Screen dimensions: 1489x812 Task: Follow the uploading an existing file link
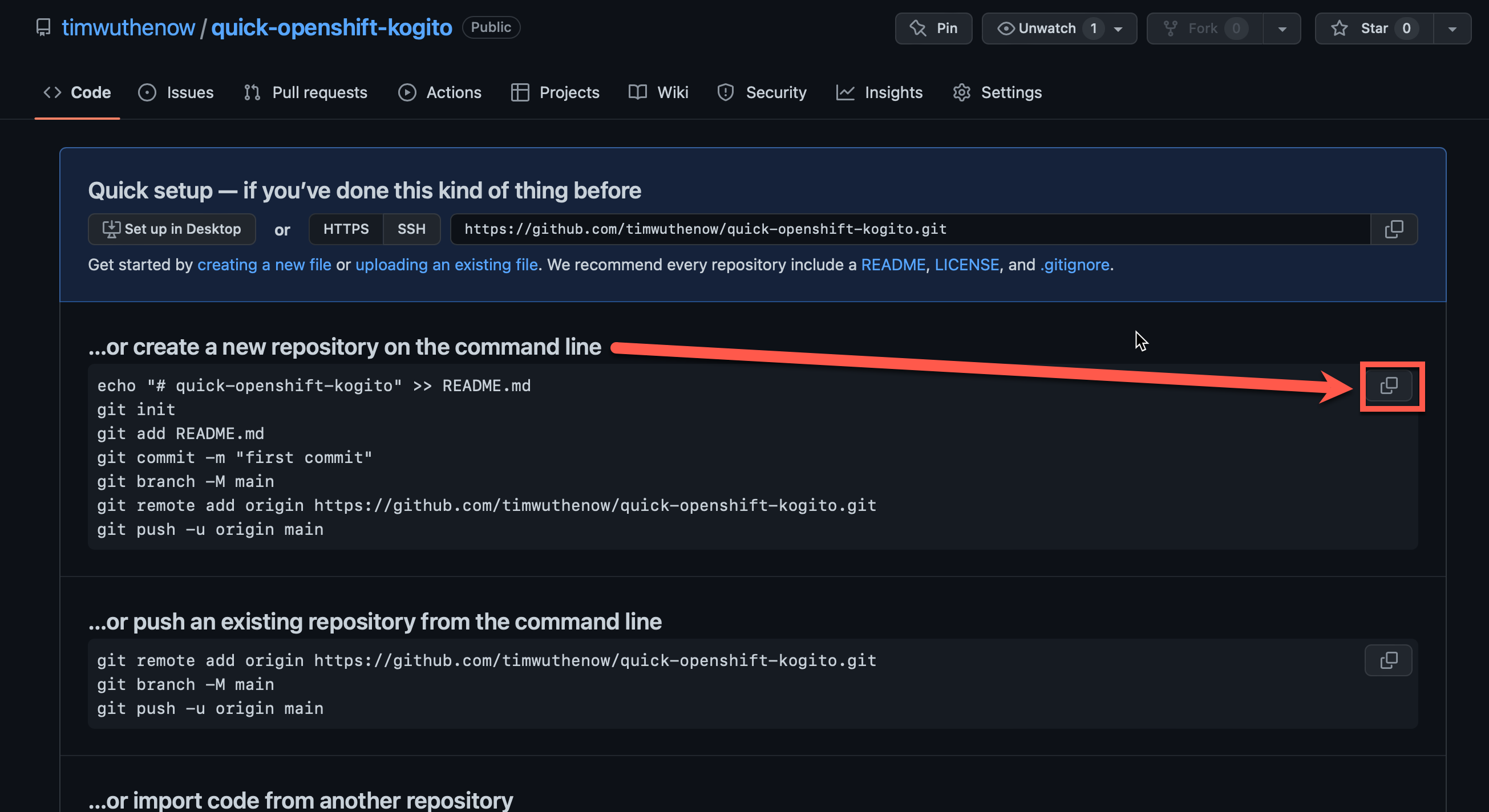coord(446,265)
